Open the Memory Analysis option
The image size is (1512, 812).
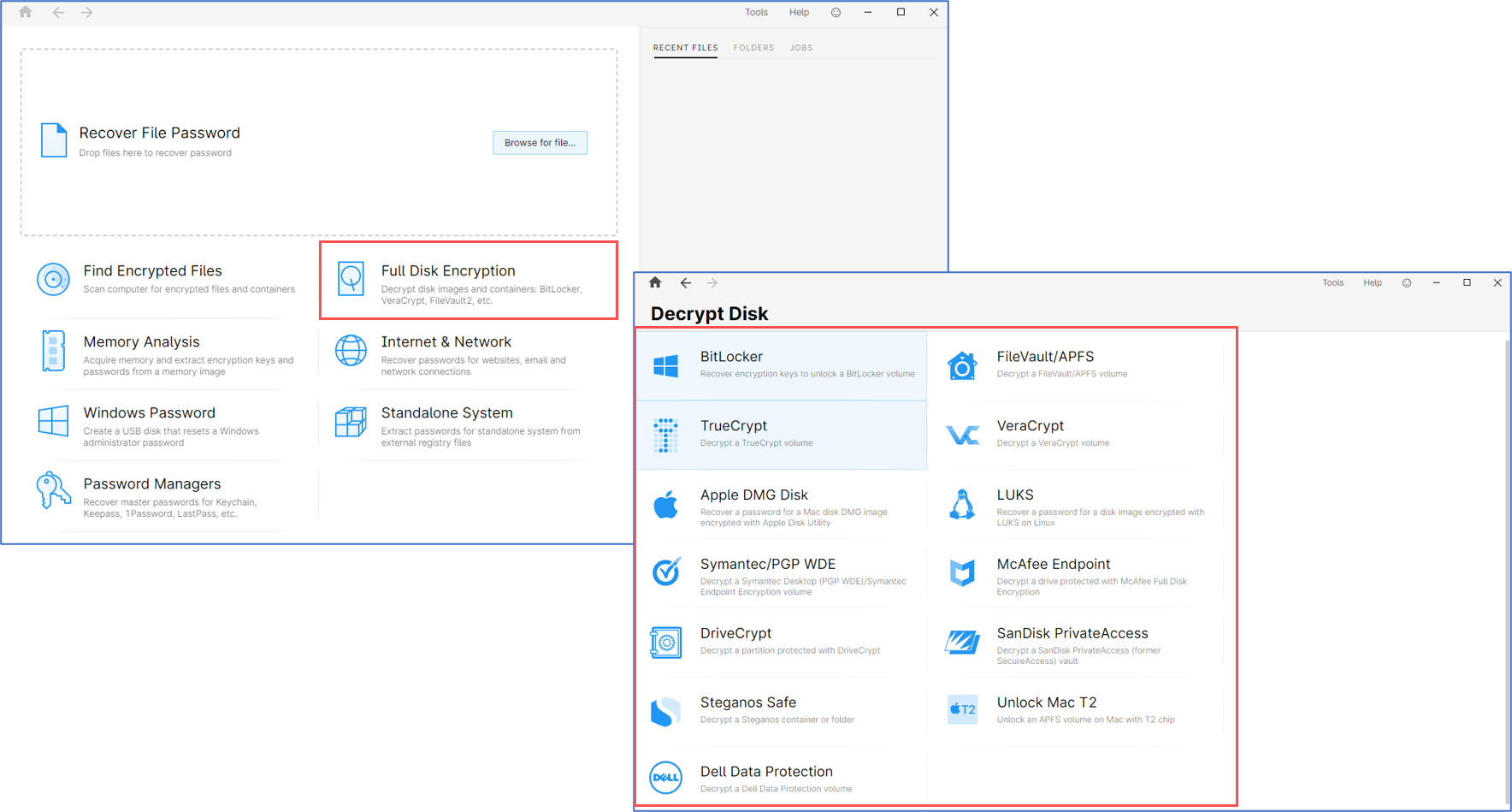[x=168, y=354]
